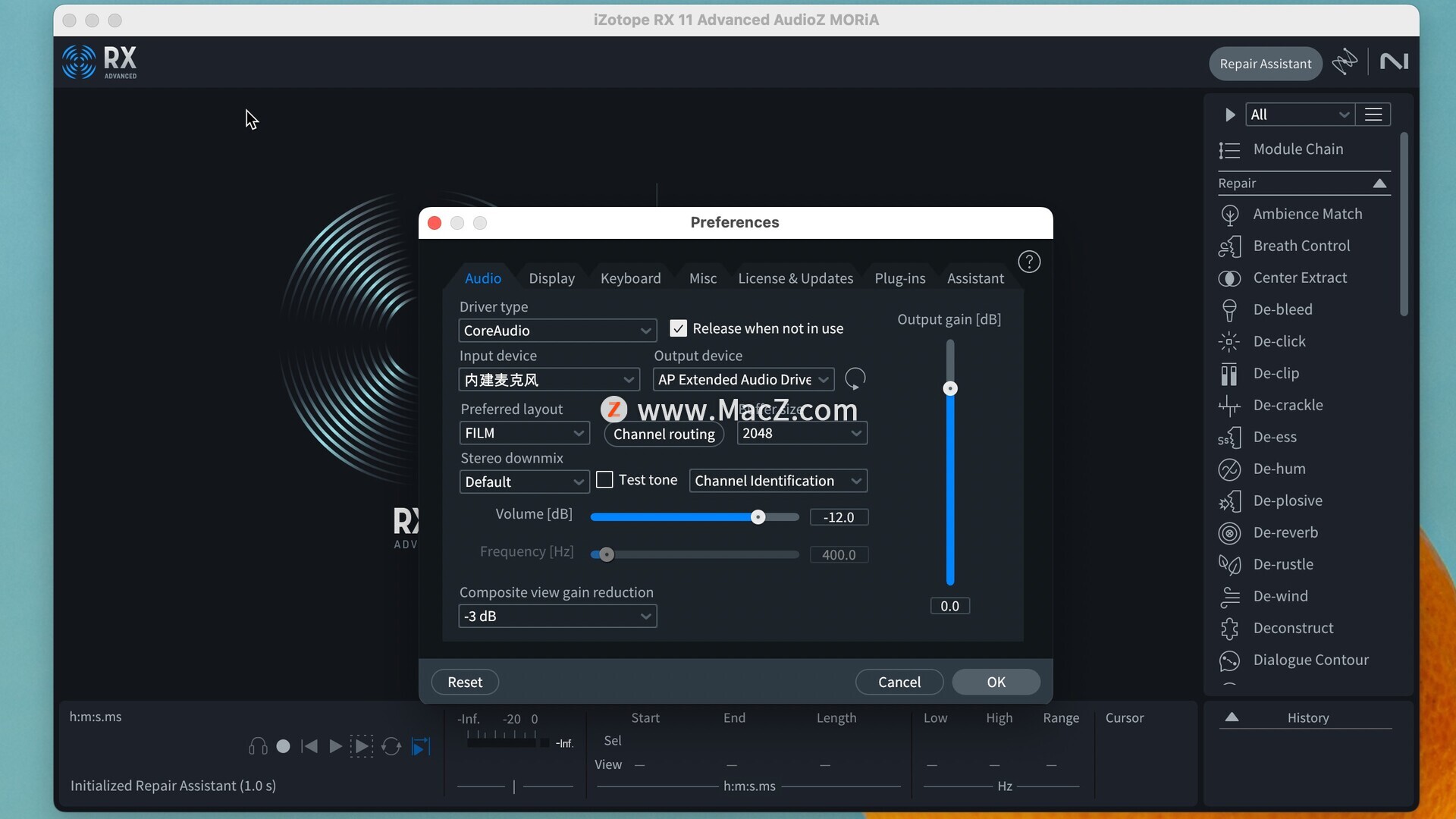Enable the Test tone checkbox
The height and width of the screenshot is (819, 1456).
[604, 480]
